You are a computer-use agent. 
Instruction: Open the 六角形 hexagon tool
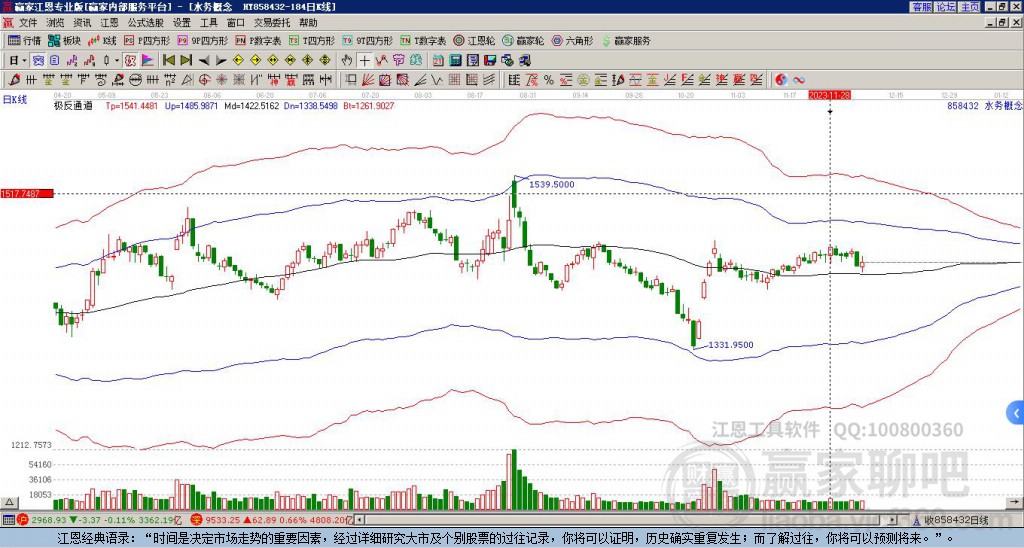click(x=573, y=40)
